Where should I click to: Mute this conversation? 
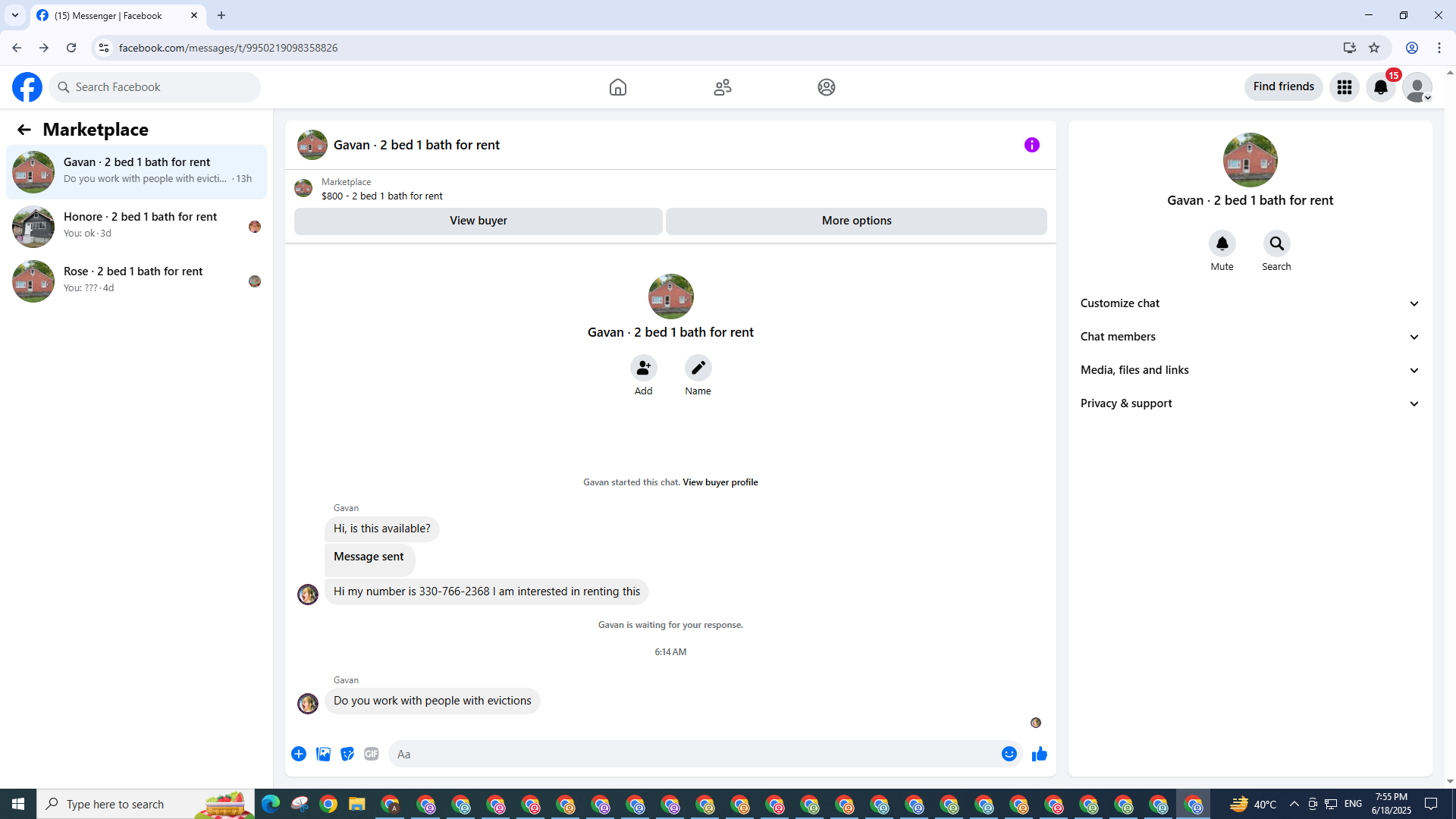[1222, 243]
